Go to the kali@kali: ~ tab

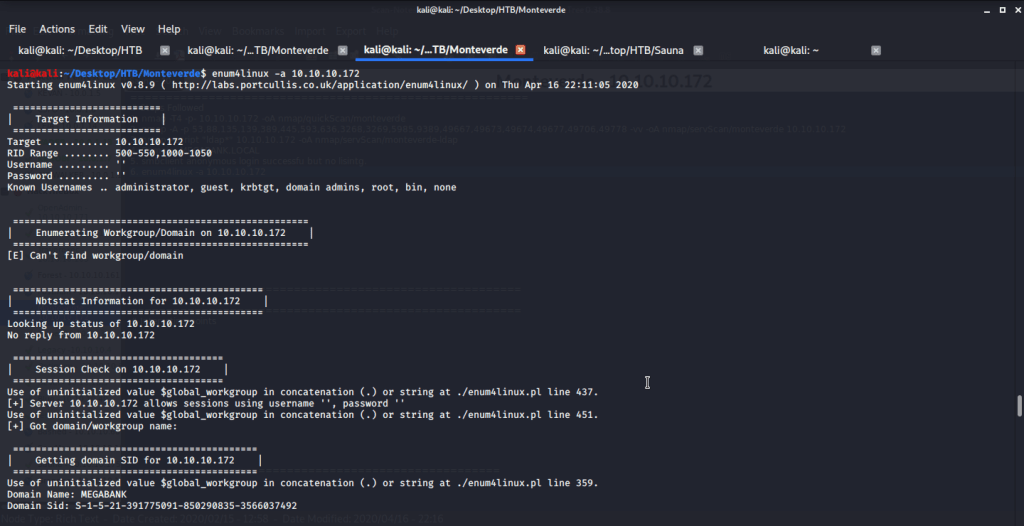coord(789,50)
